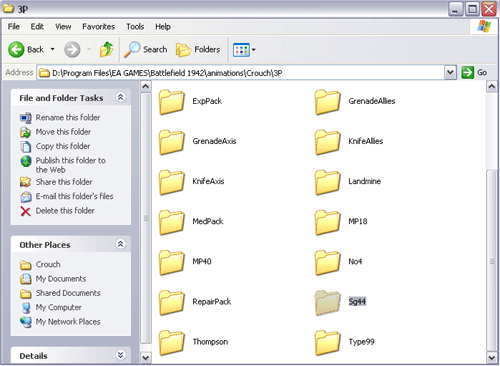
Task: Select the RepairPack folder icon
Action: 171,302
